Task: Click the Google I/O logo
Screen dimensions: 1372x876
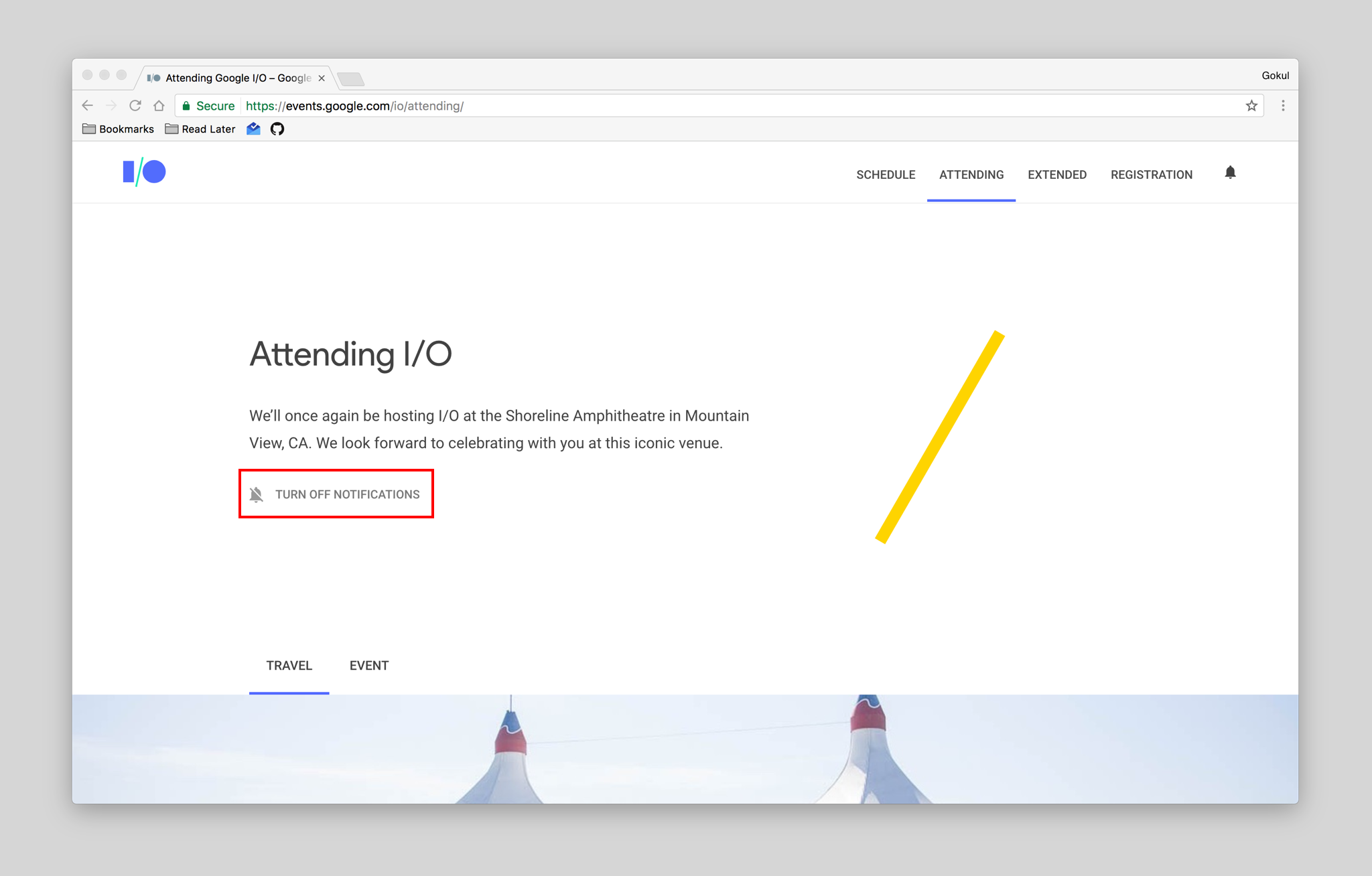Action: 144,172
